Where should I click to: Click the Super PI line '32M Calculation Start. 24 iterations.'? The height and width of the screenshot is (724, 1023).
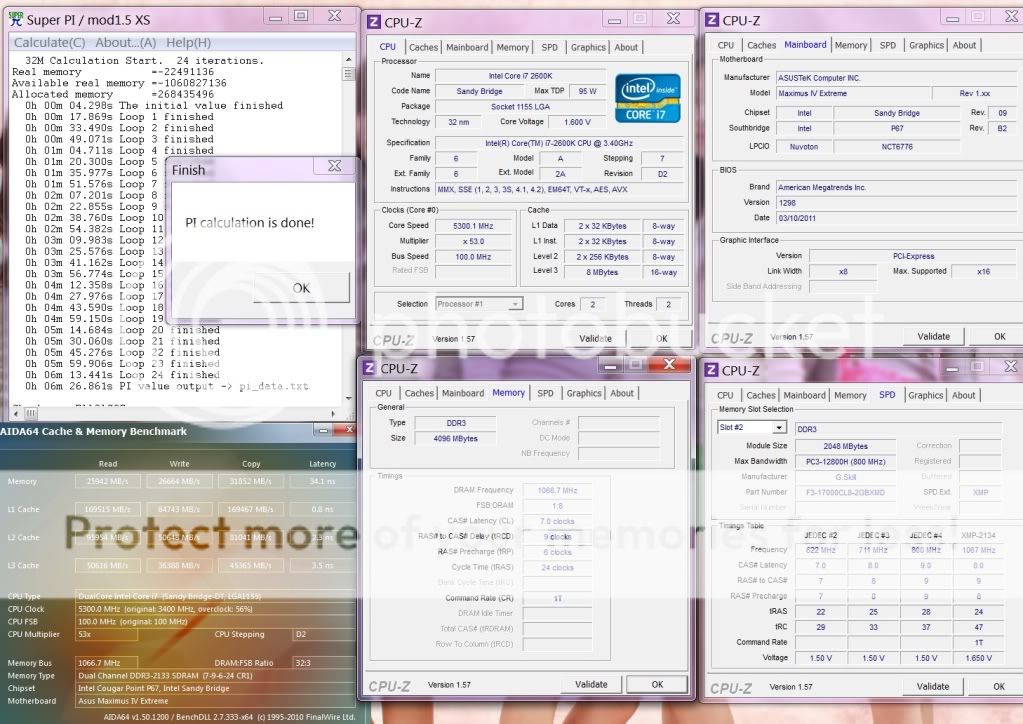coord(144,61)
